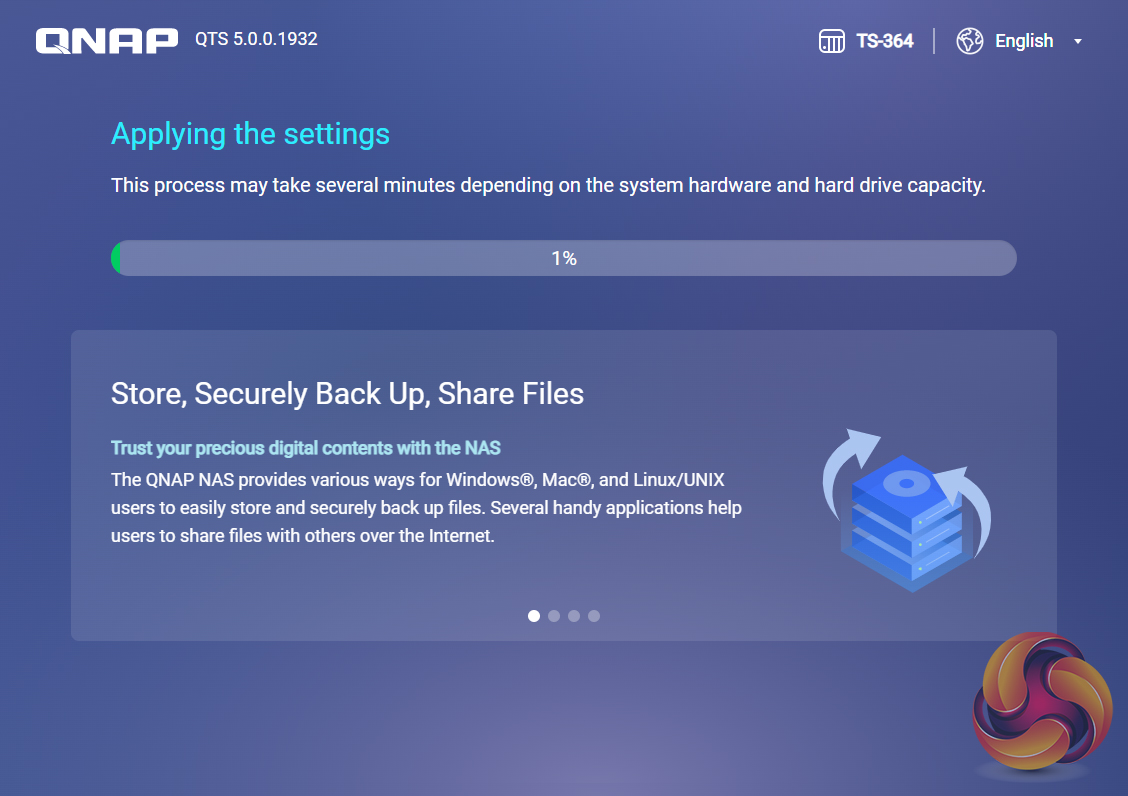Click "Trust your precious digital contents" subheading
Viewport: 1128px width, 796px height.
(305, 447)
